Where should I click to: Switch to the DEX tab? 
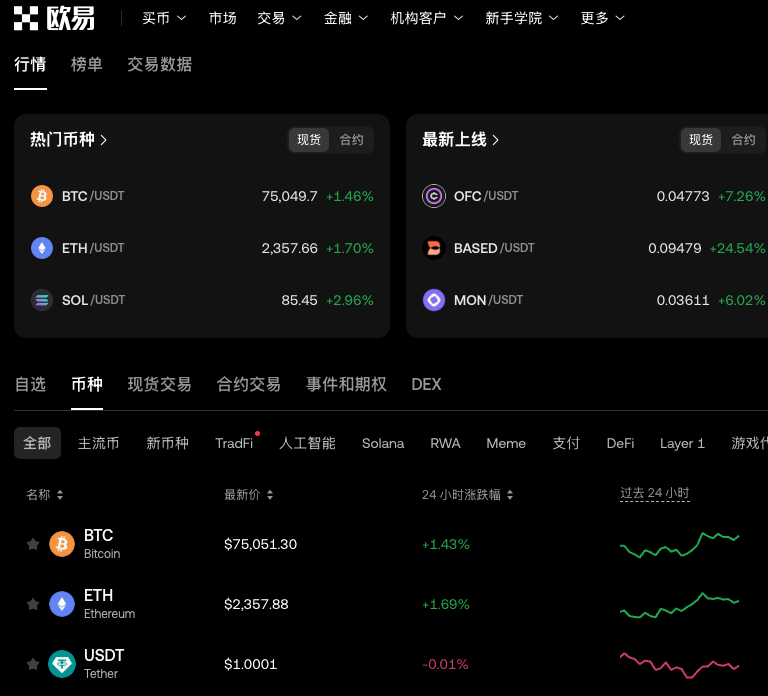click(x=426, y=384)
